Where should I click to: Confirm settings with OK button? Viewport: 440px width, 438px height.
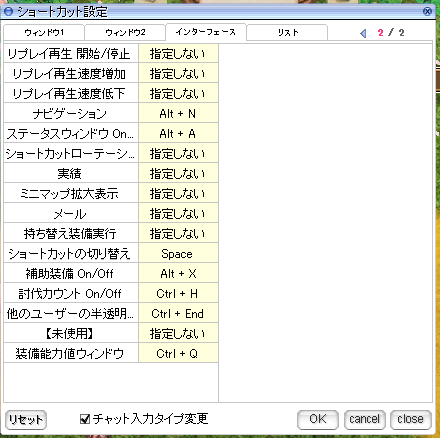pyautogui.click(x=318, y=419)
